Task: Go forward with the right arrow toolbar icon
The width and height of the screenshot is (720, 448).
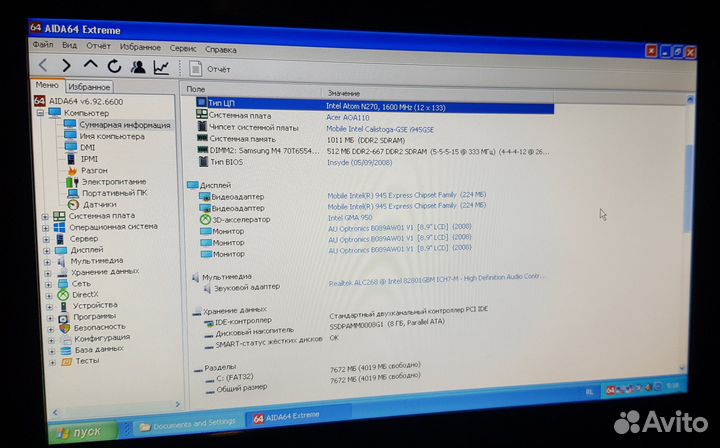Action: (x=67, y=66)
